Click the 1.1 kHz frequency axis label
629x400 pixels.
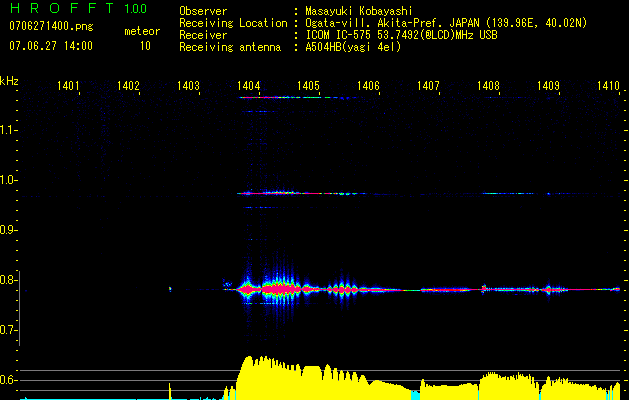[8, 130]
